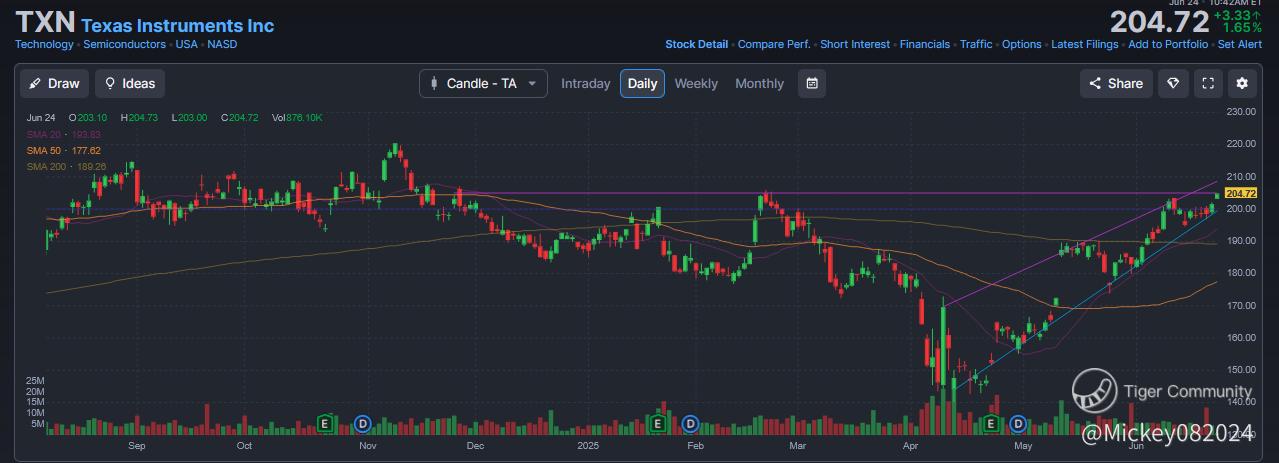The image size is (1279, 463).
Task: Switch to the Monthly timeframe
Action: (x=759, y=84)
